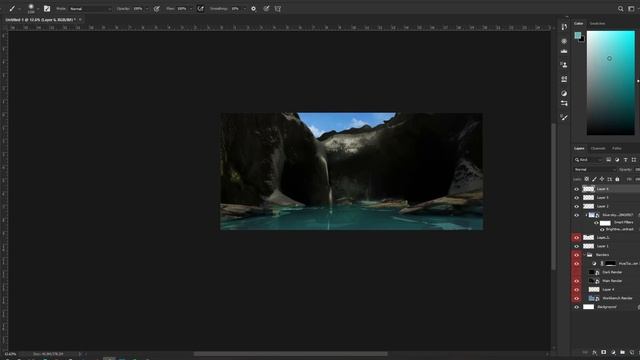The width and height of the screenshot is (640, 360).
Task: Hide the Smart Filters eye icon
Action: [x=596, y=223]
